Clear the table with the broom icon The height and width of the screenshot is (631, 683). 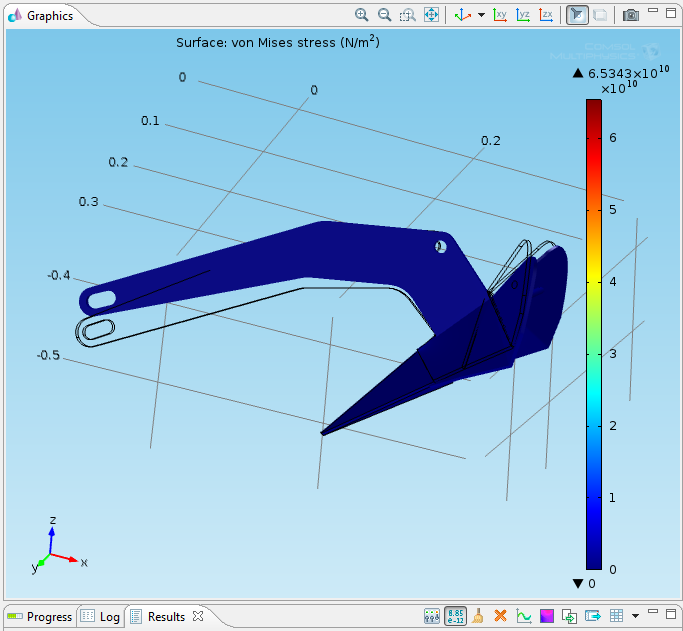point(478,616)
